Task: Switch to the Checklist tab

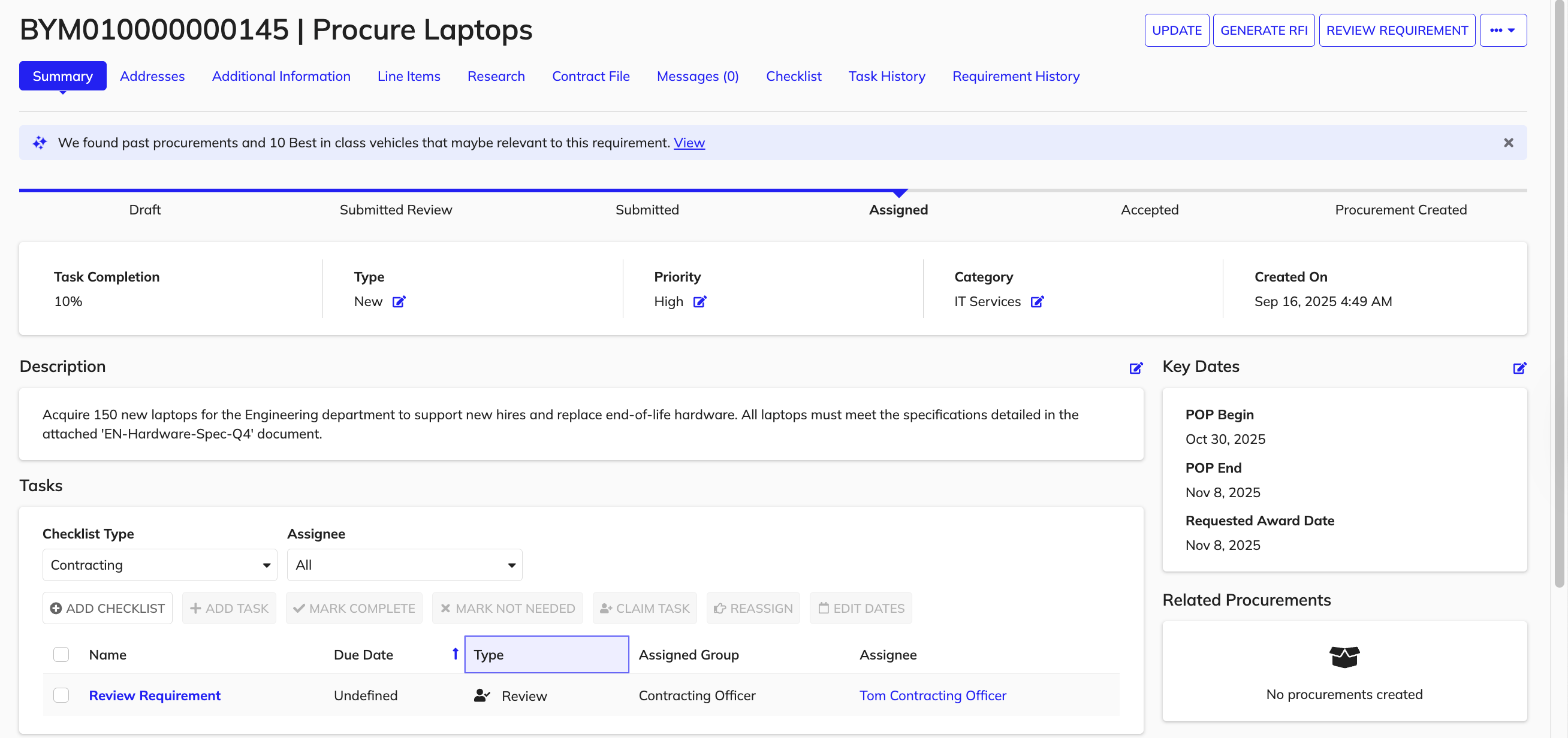Action: (793, 76)
